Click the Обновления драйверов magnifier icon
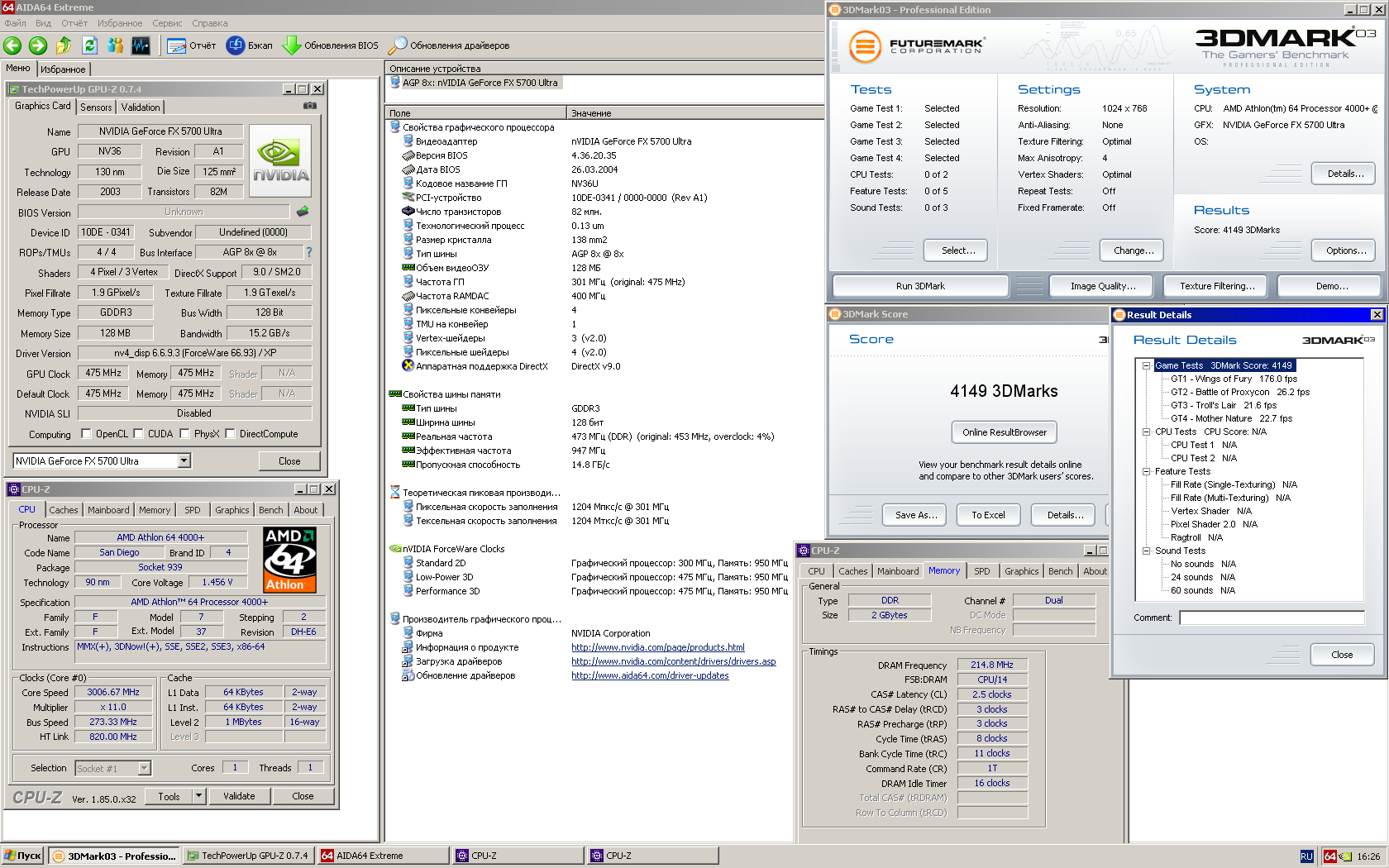 (398, 45)
